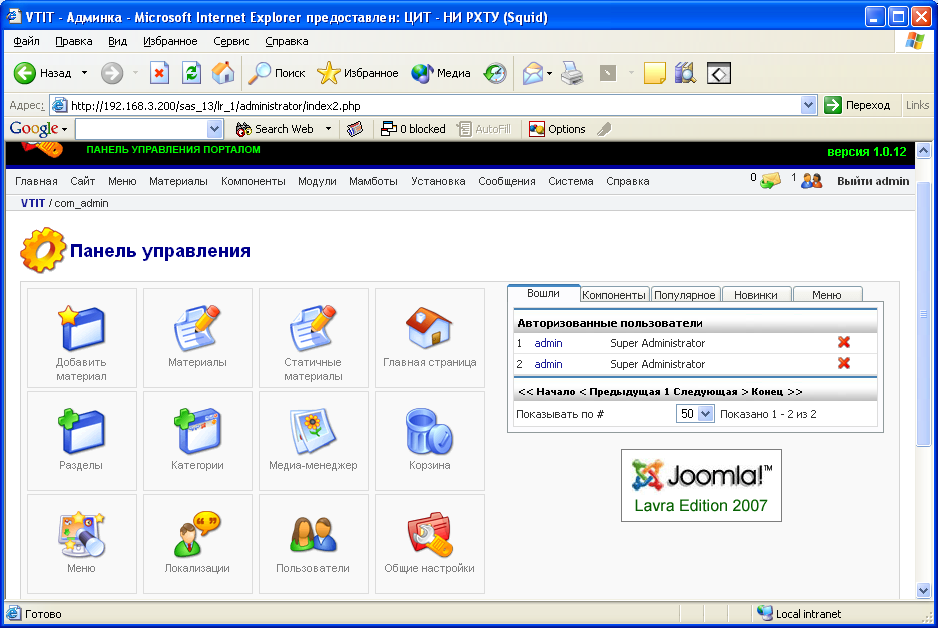Switch to the Компоненты tab

point(614,295)
